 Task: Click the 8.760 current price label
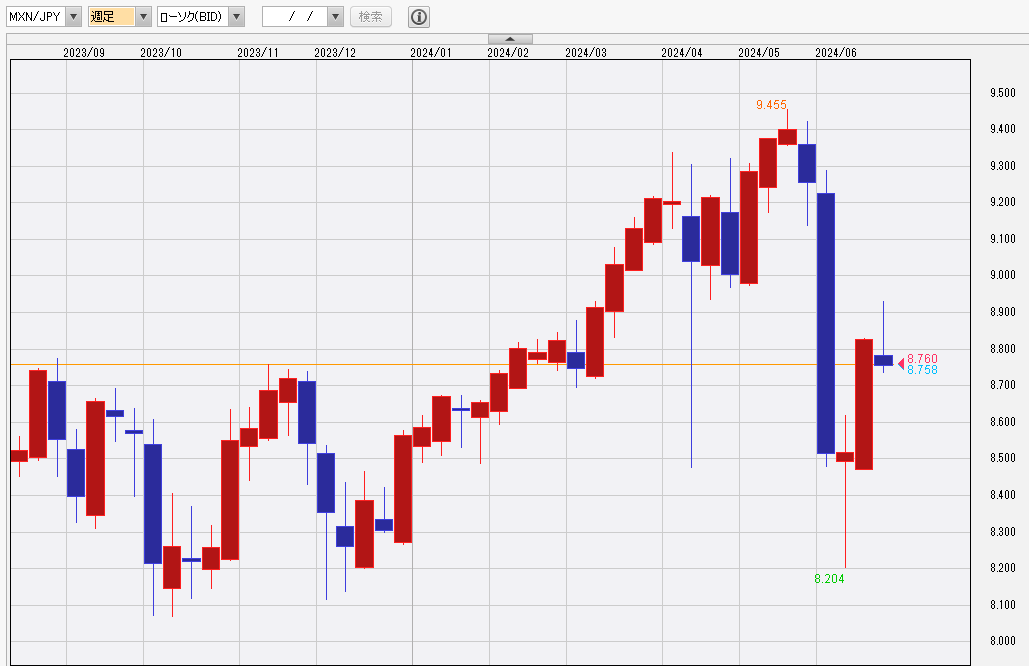coord(922,358)
